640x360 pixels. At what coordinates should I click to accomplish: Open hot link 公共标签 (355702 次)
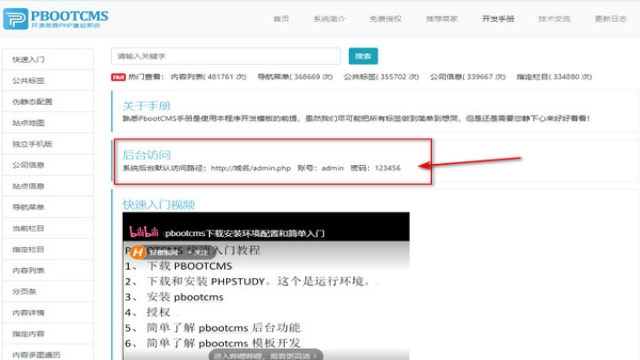(381, 77)
